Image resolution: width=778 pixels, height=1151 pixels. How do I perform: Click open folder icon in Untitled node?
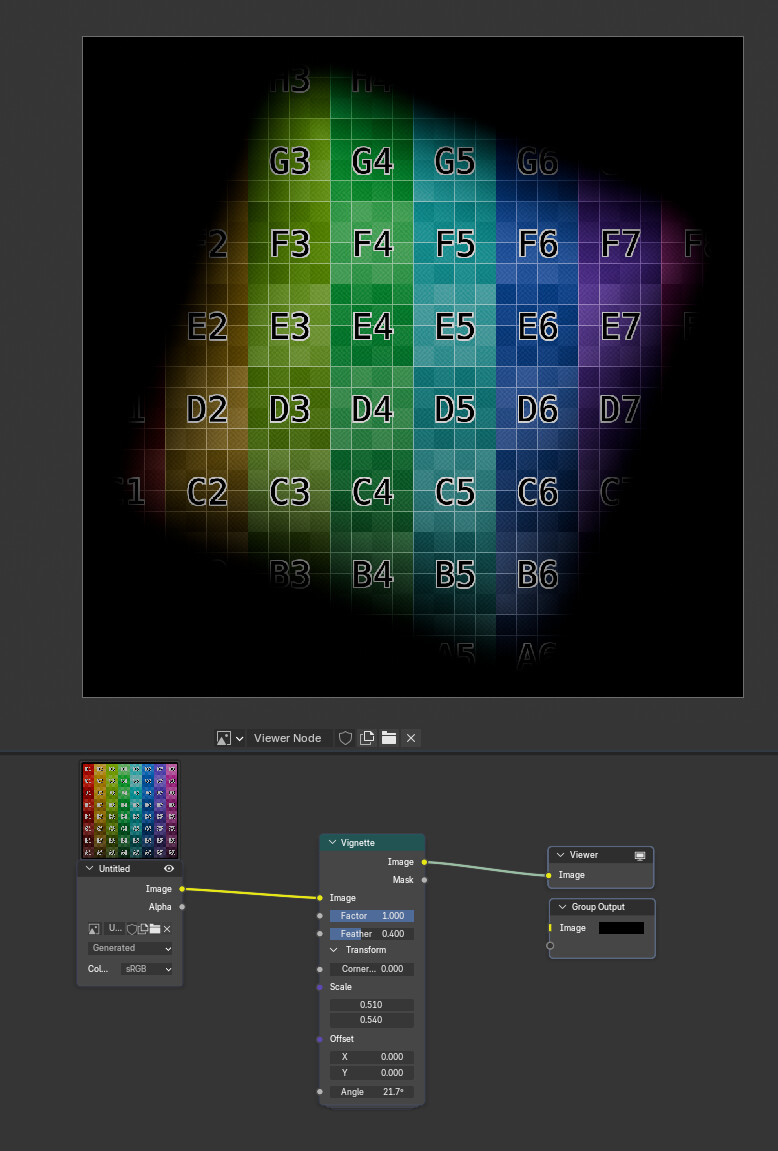155,929
